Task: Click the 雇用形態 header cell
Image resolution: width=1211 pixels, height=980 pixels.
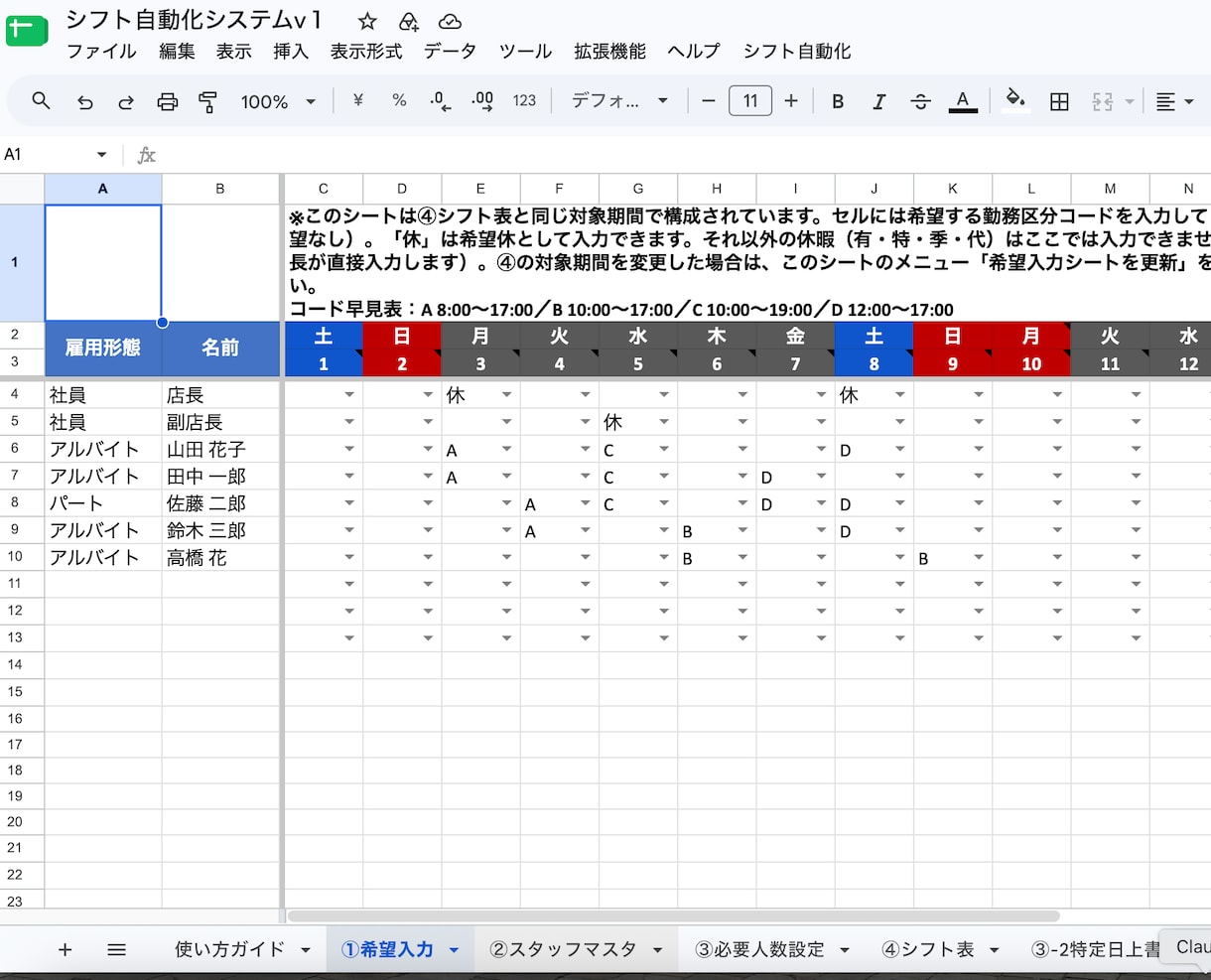Action: point(103,348)
